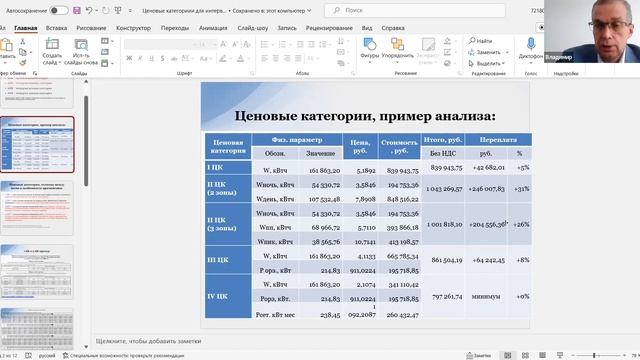
Task: Click shape effects icon
Action: pyautogui.click(x=448, y=63)
